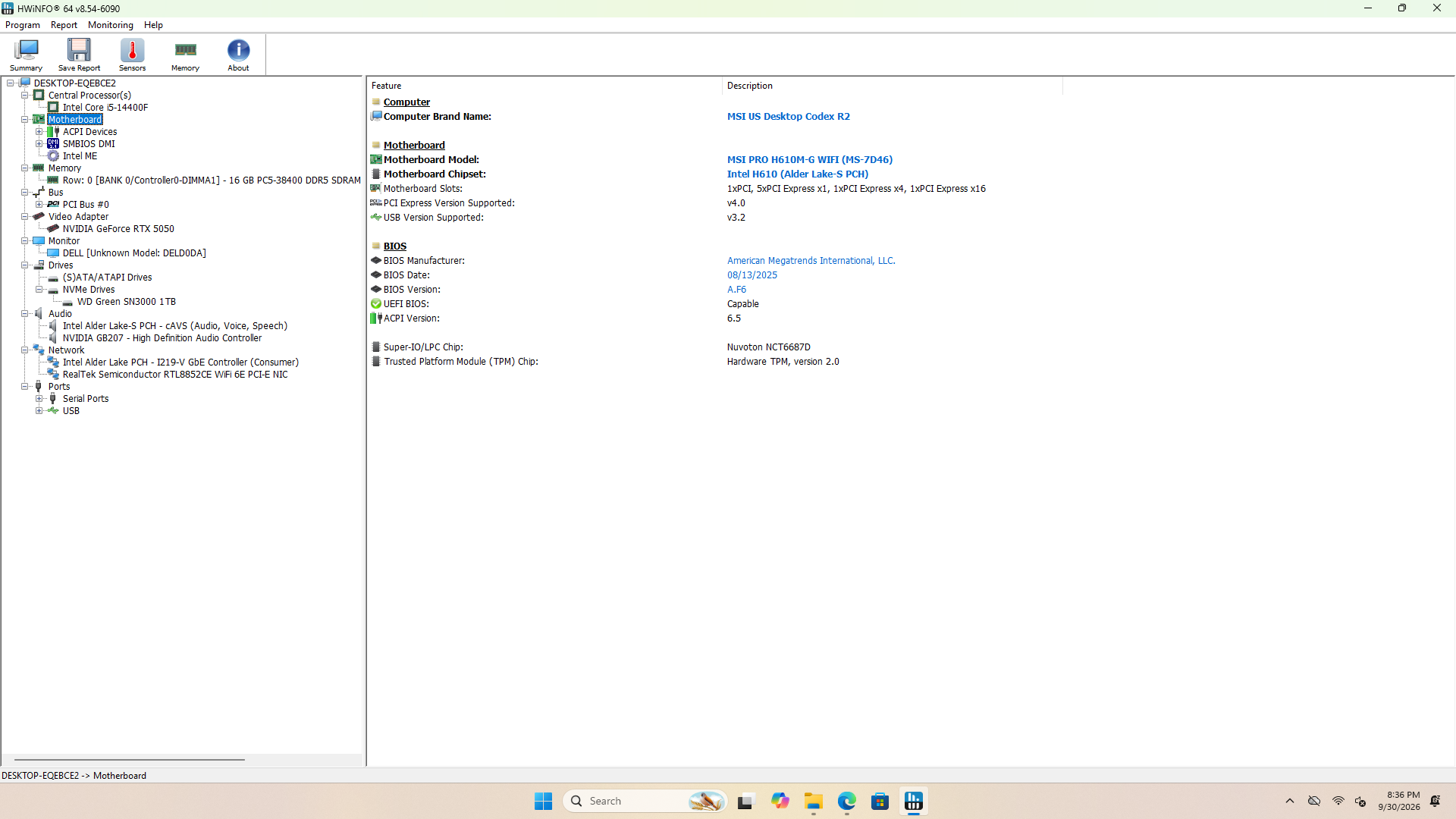Show hidden system tray icons chevron
The height and width of the screenshot is (819, 1456).
point(1290,801)
